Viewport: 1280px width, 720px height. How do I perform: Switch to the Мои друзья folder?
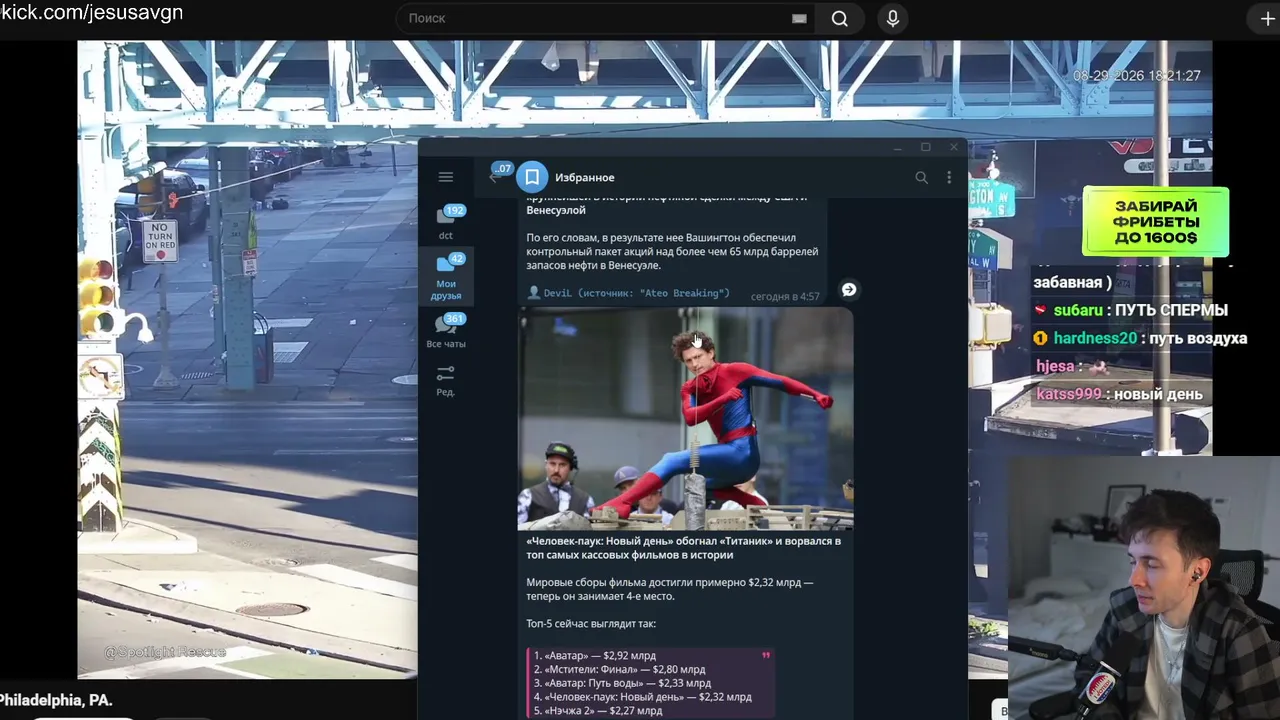pyautogui.click(x=446, y=277)
